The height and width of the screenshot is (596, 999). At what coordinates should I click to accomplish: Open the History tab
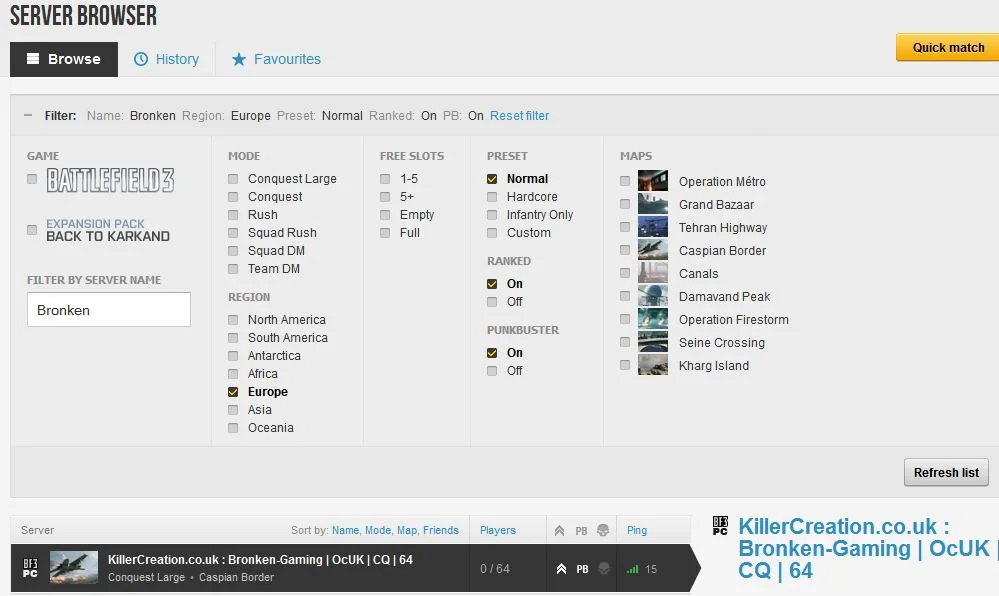pos(166,59)
